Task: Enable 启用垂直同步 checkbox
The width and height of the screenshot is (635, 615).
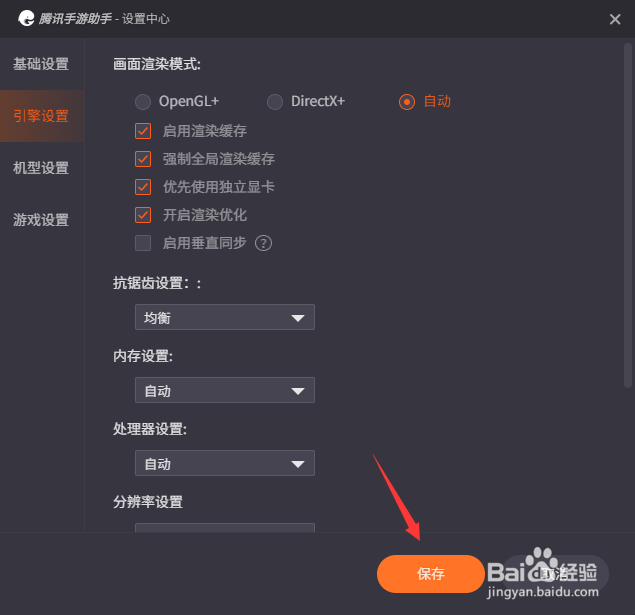Action: coord(143,243)
